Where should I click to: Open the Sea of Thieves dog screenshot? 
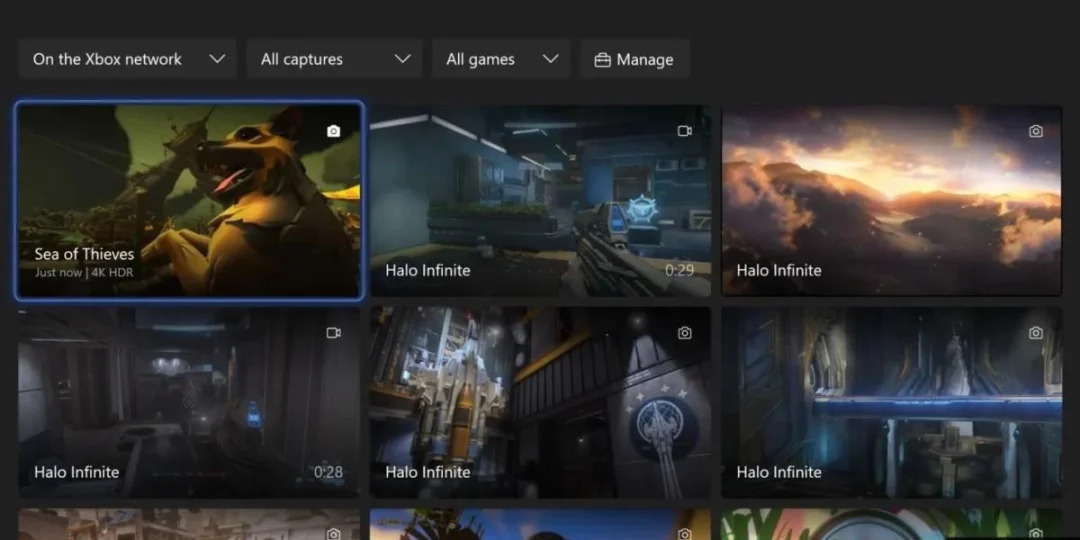click(189, 200)
